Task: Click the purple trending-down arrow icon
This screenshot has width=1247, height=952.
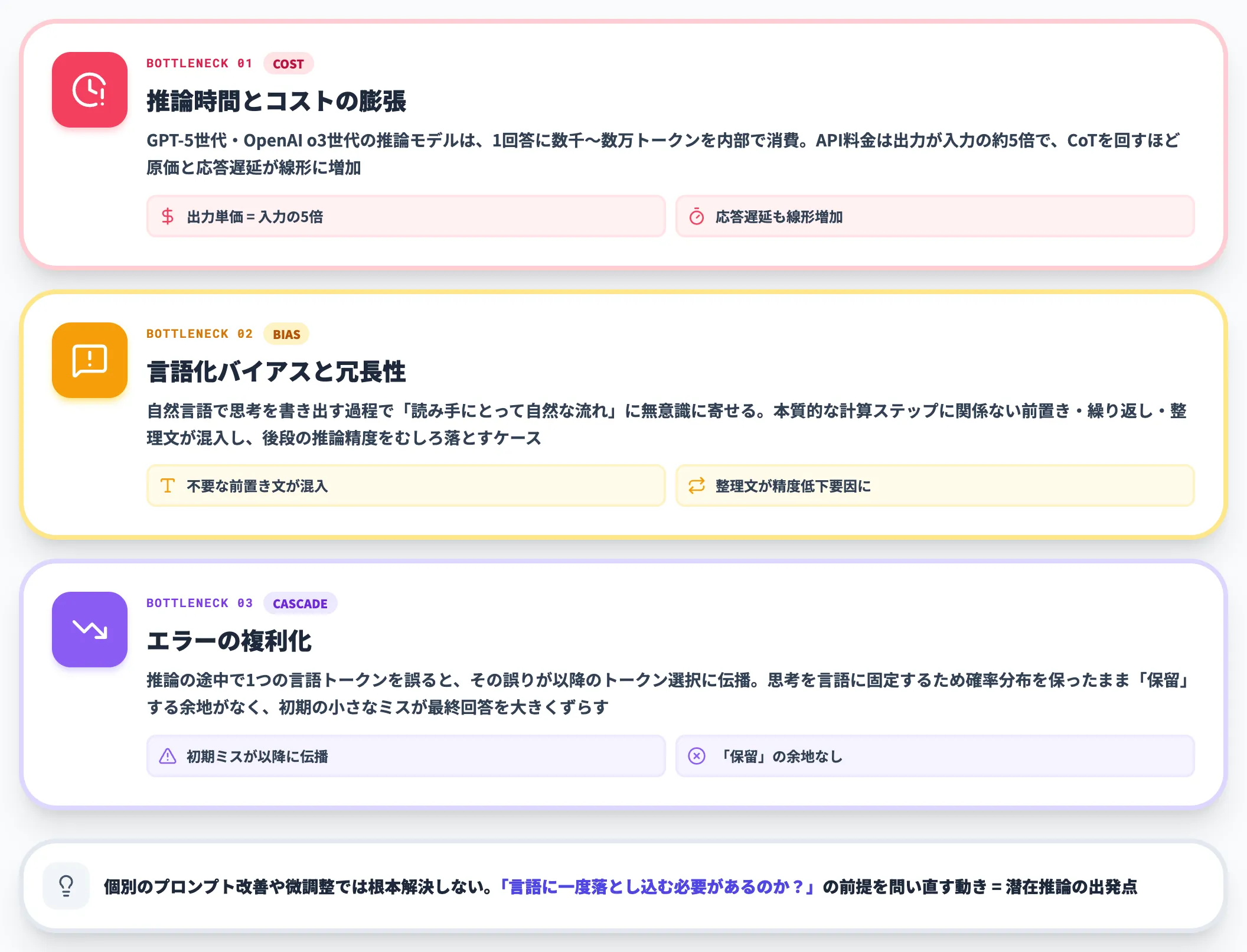Action: click(x=90, y=630)
